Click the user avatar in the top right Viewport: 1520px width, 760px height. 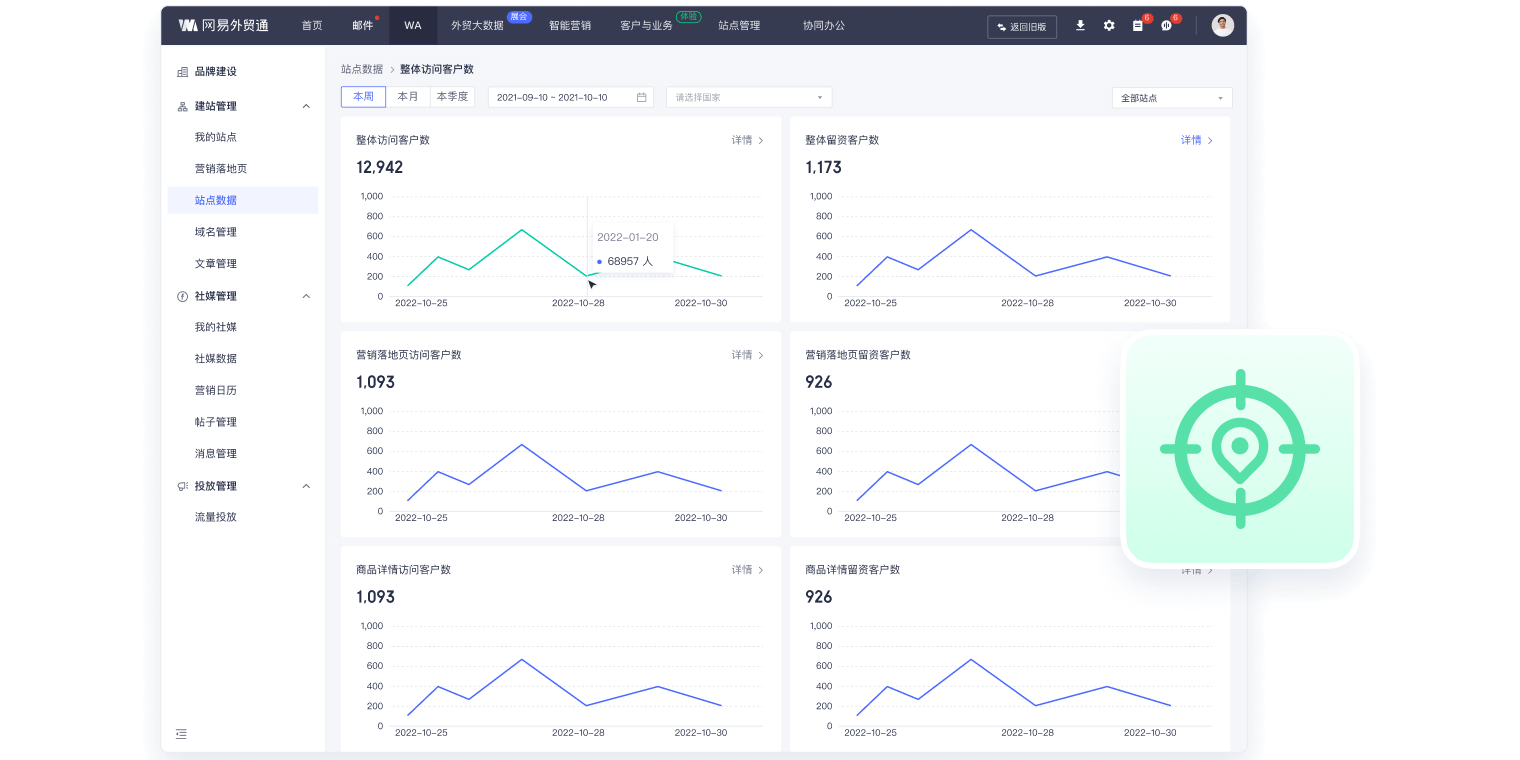pos(1222,25)
